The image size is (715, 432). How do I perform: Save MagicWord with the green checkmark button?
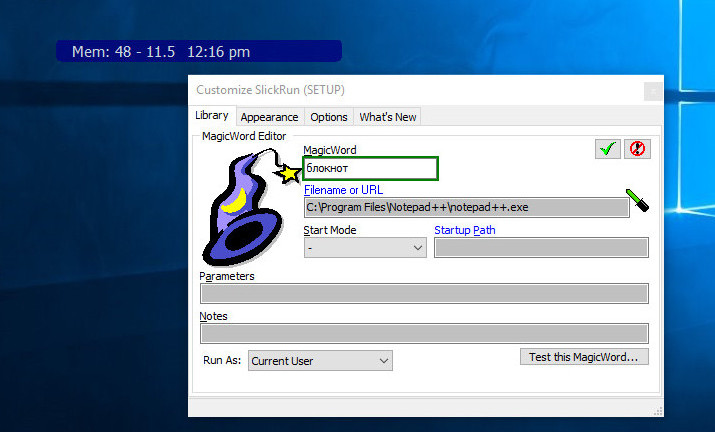pos(607,149)
